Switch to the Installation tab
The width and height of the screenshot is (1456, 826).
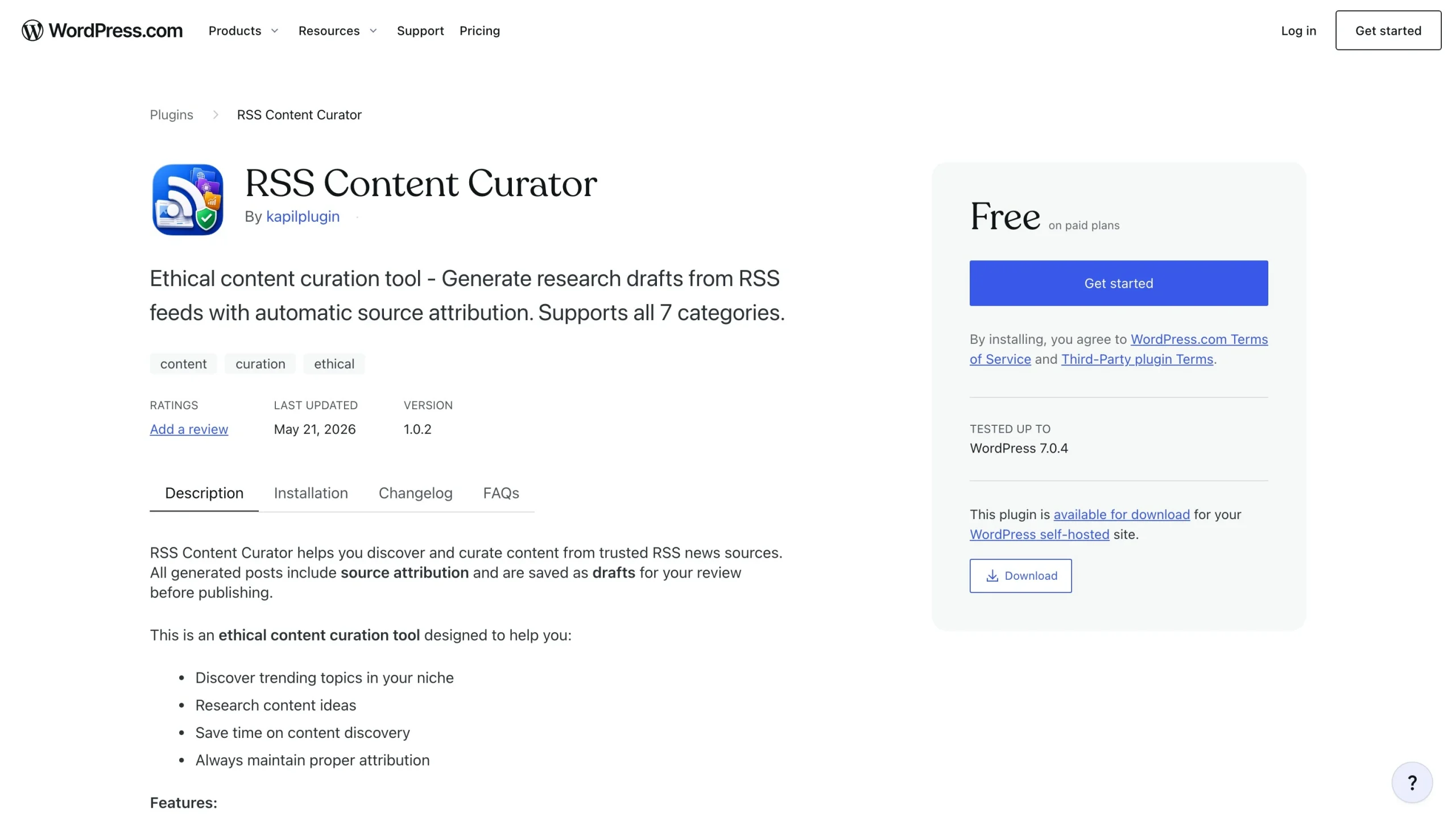(311, 493)
